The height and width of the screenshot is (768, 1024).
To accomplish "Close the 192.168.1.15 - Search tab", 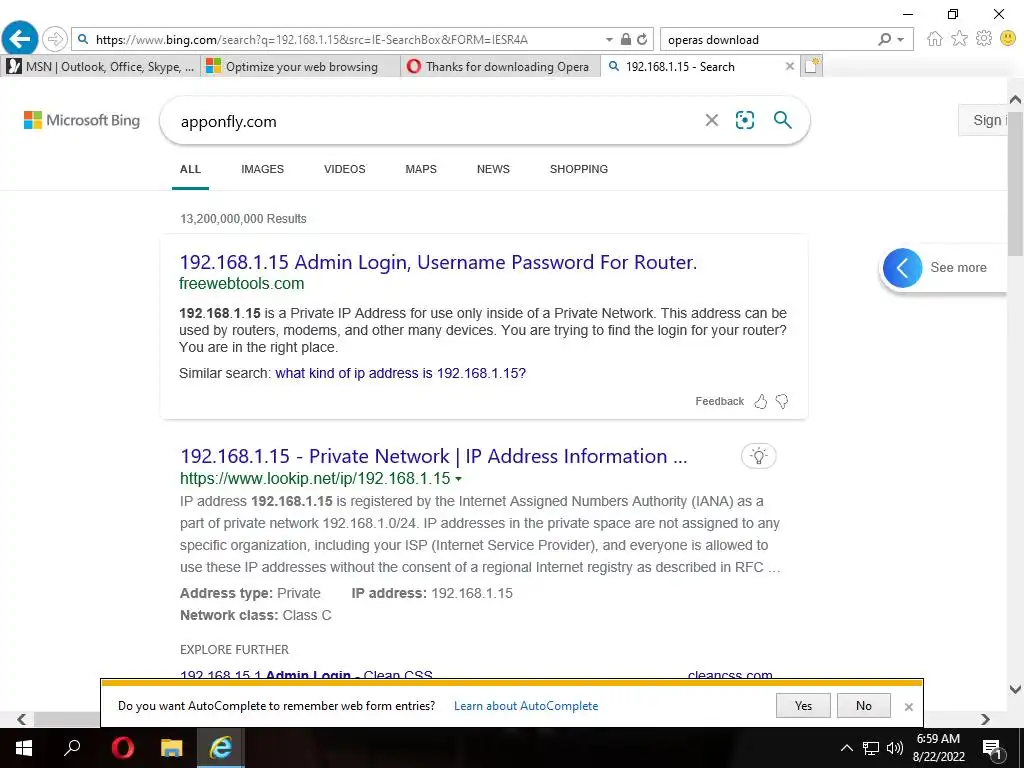I will click(790, 66).
